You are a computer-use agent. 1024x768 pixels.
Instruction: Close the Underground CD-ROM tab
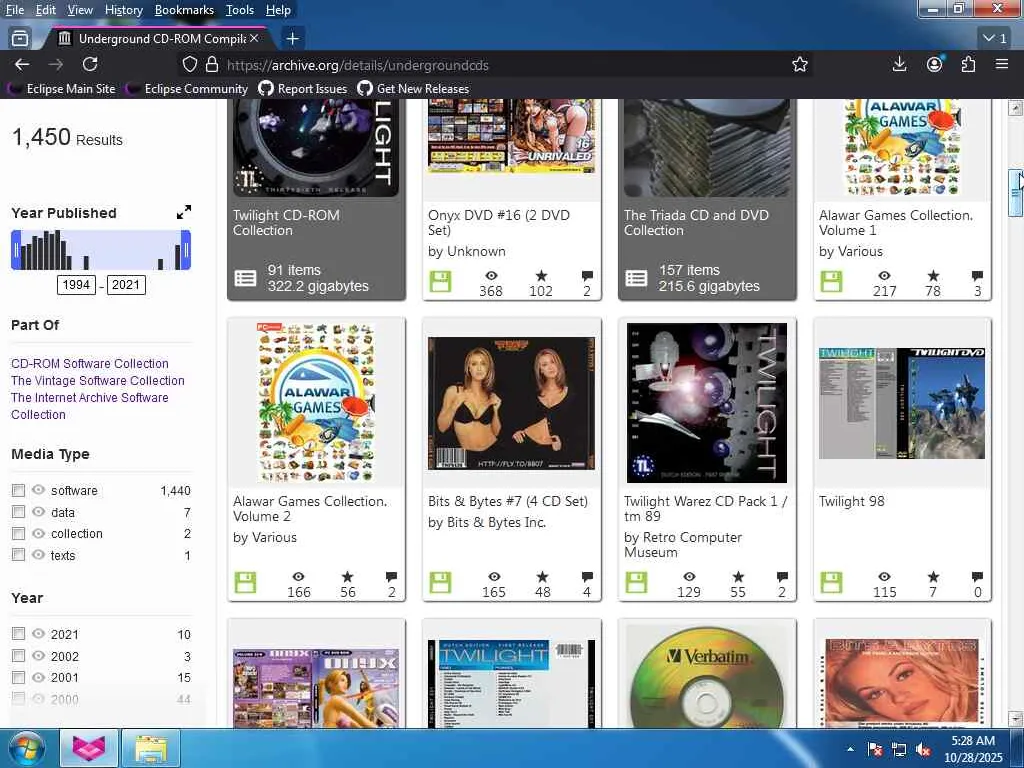click(254, 39)
